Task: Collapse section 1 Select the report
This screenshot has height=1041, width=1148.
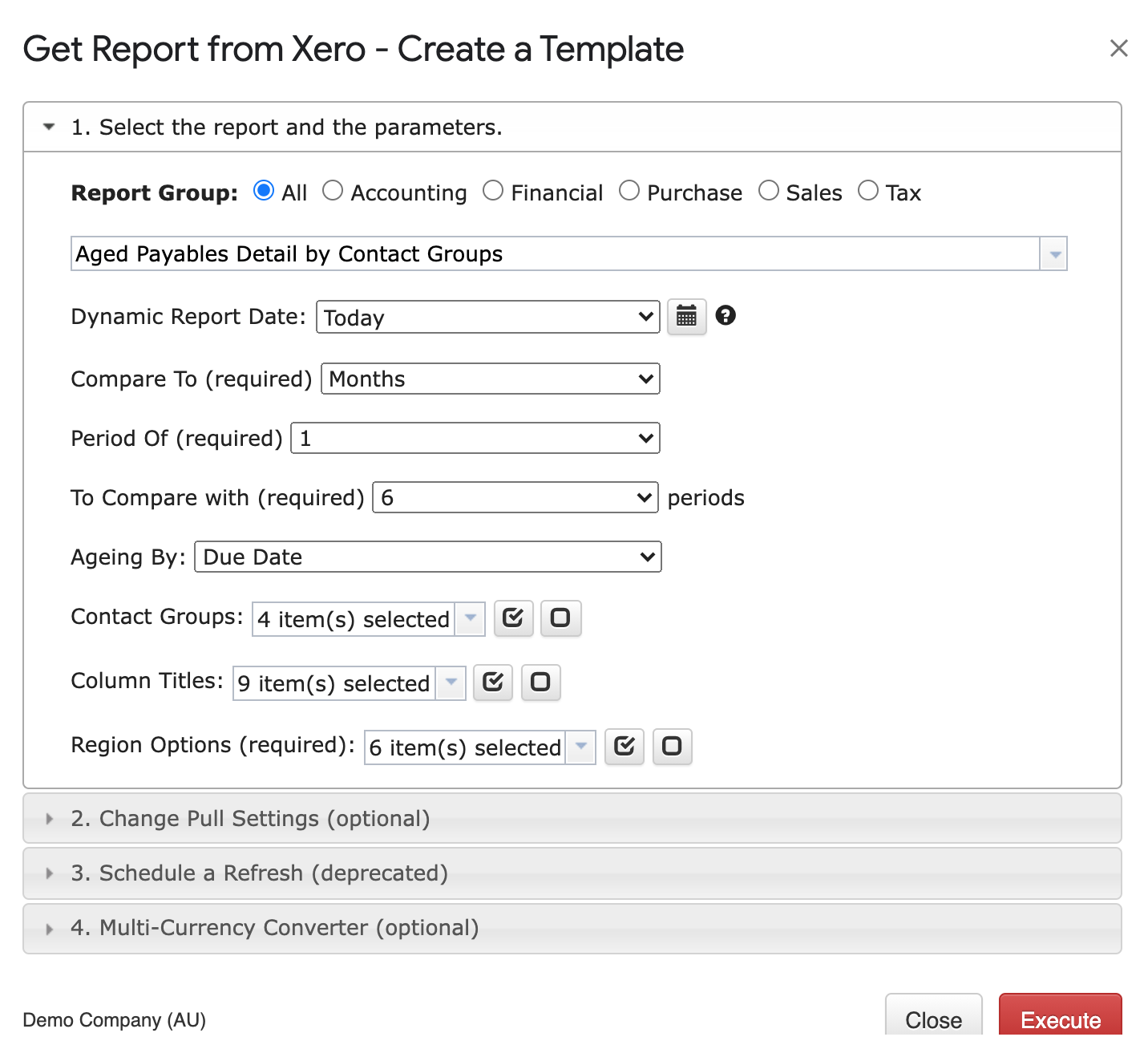Action: tap(572, 127)
